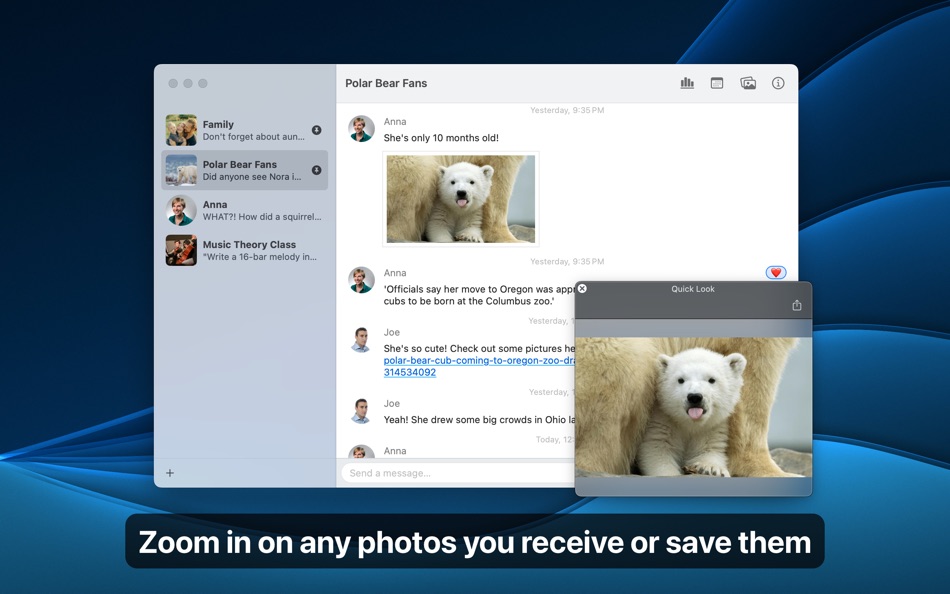The height and width of the screenshot is (594, 950).
Task: Open the Anna conversation in sidebar
Action: click(x=245, y=210)
